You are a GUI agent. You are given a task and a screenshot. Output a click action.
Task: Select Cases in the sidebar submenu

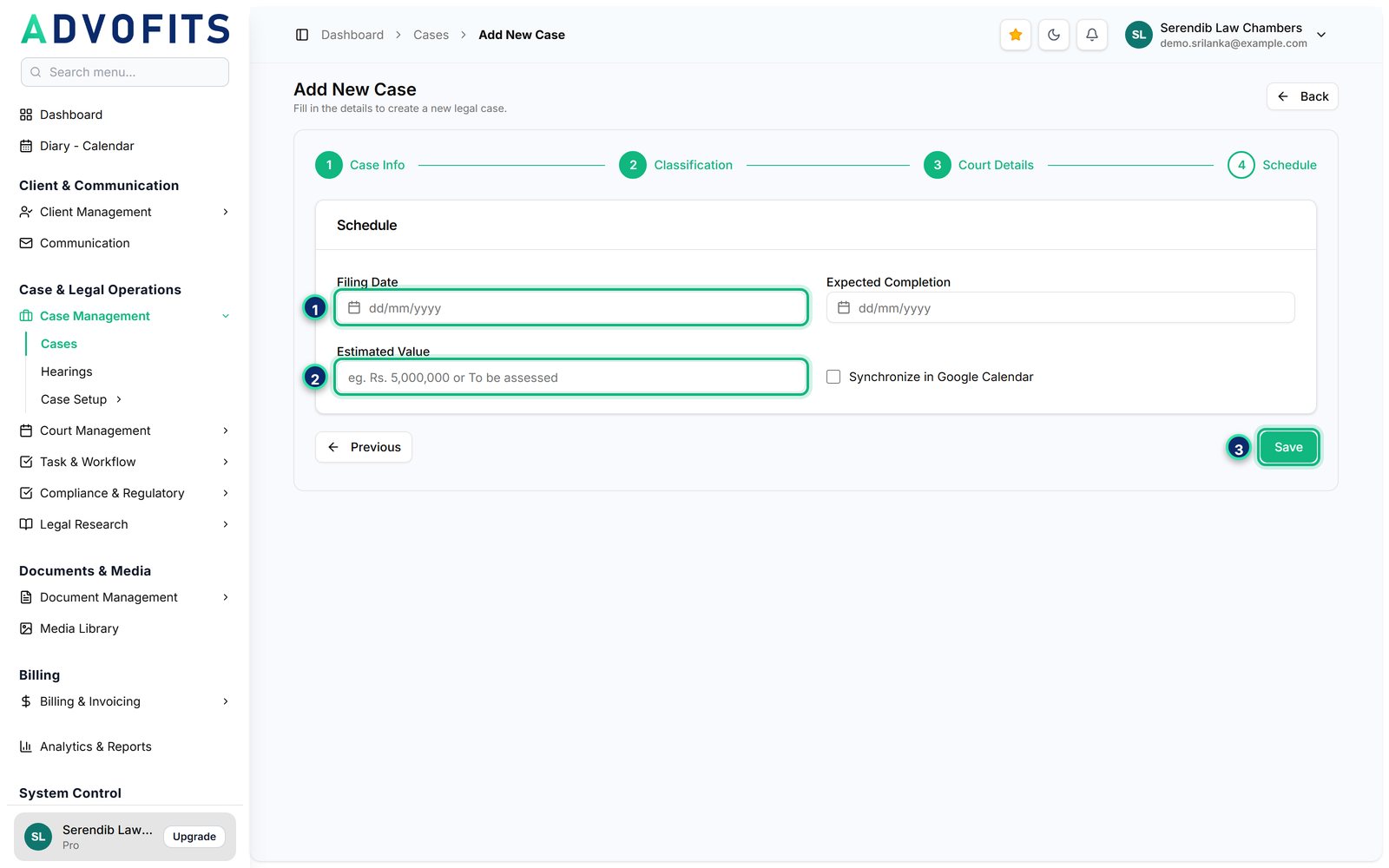(x=59, y=344)
